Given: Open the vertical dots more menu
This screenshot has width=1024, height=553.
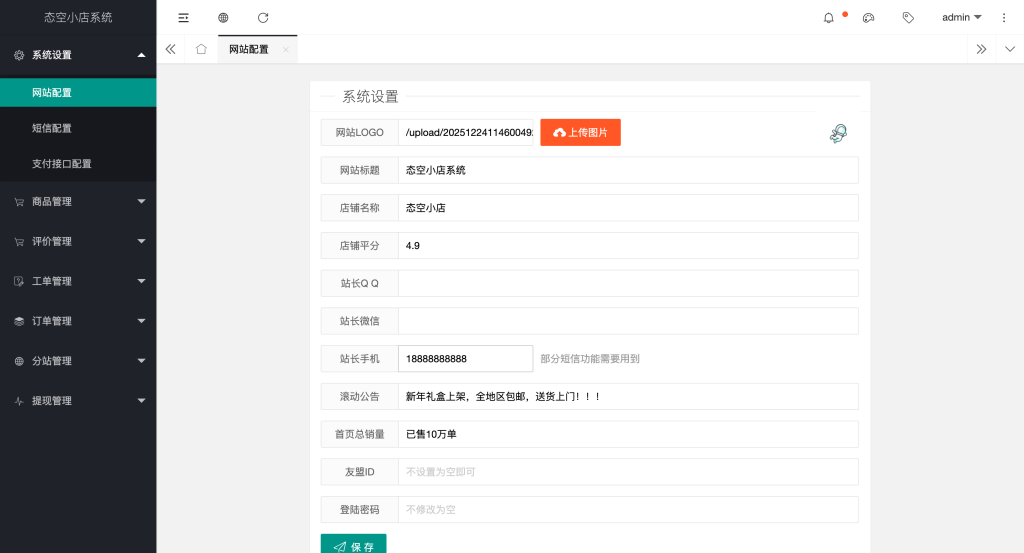Looking at the screenshot, I should [x=1004, y=18].
